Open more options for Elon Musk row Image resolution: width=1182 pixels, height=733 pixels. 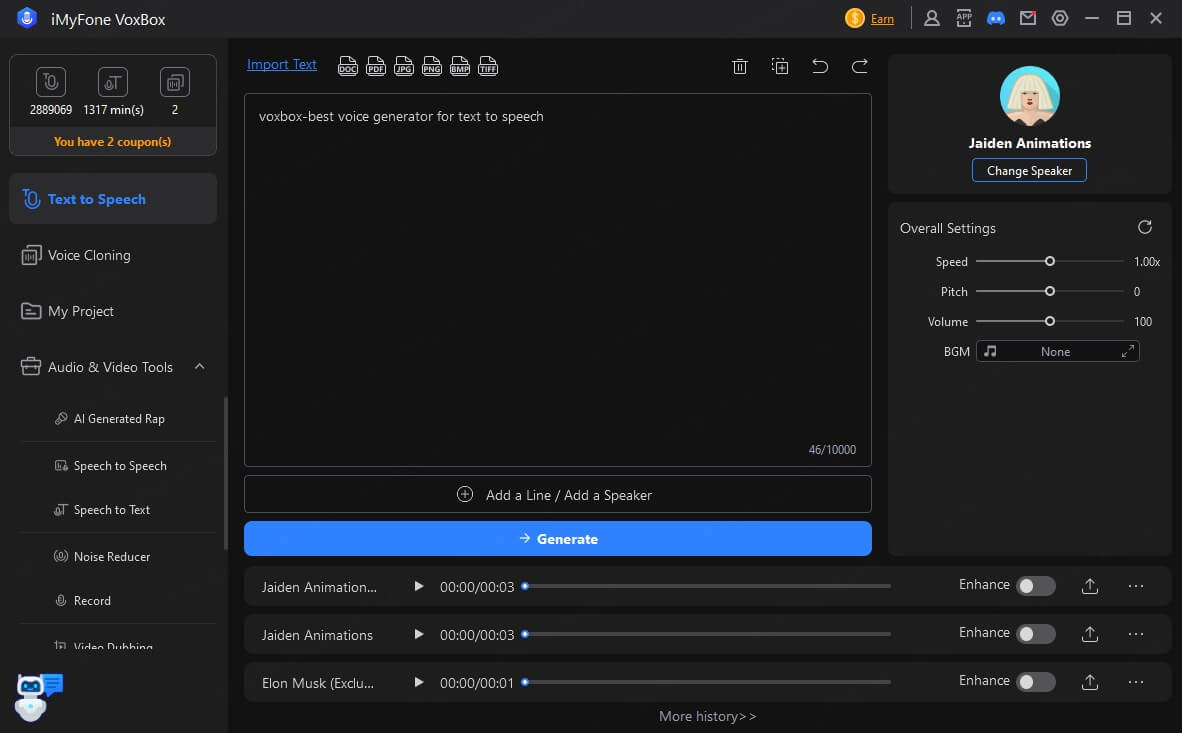[x=1135, y=682]
